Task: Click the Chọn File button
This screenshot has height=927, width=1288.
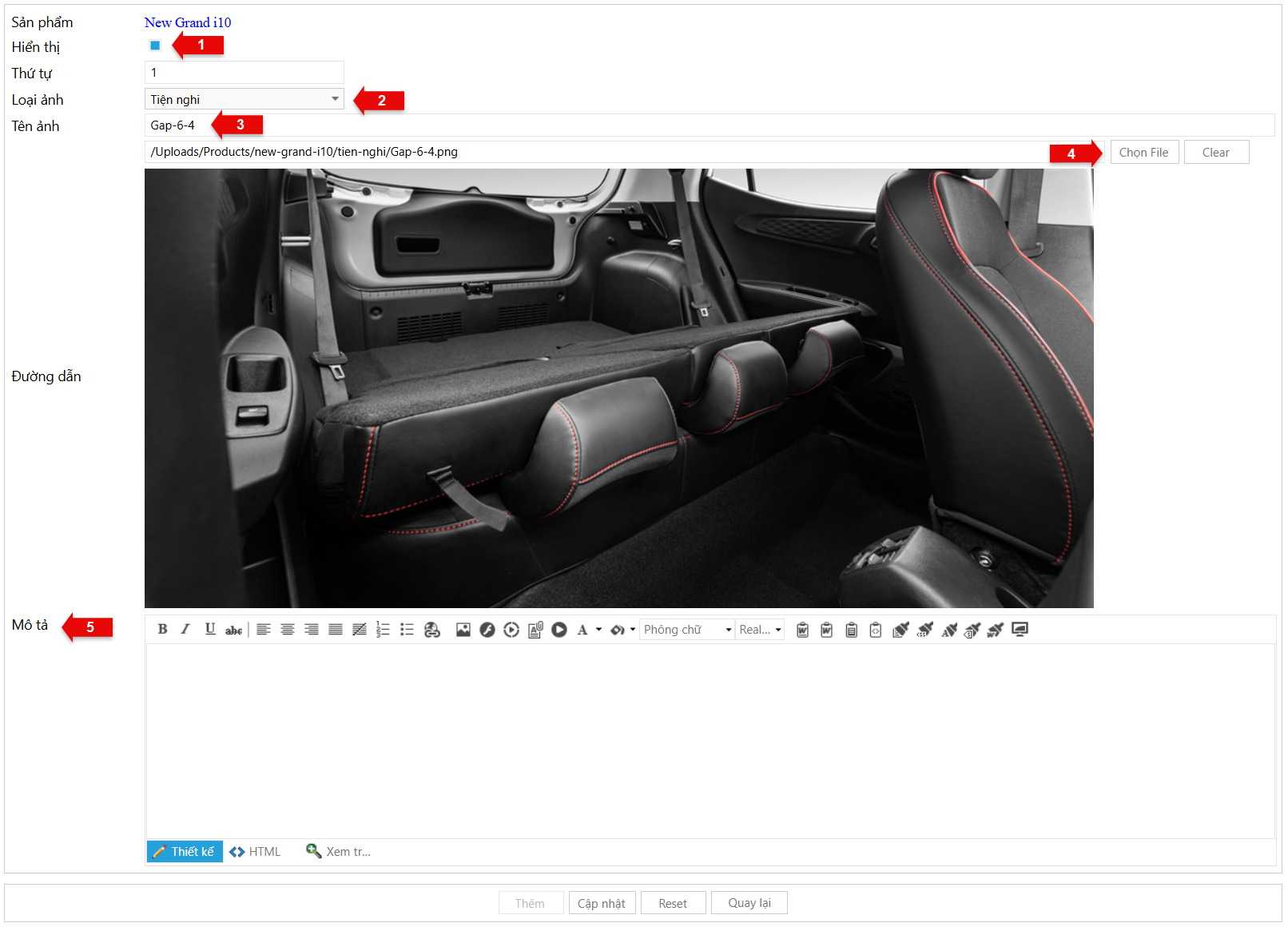Action: coord(1143,153)
